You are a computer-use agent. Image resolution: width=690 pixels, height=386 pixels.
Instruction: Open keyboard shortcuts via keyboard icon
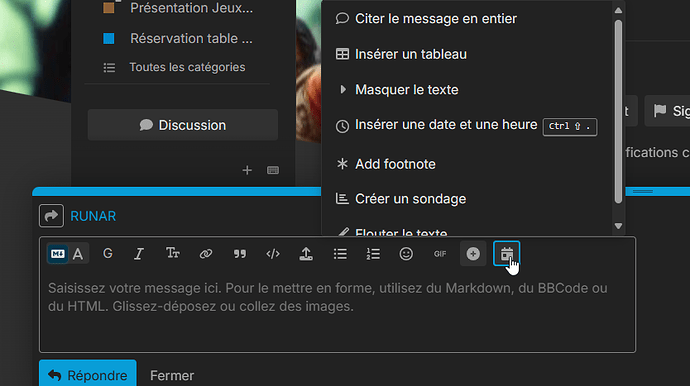(x=273, y=170)
